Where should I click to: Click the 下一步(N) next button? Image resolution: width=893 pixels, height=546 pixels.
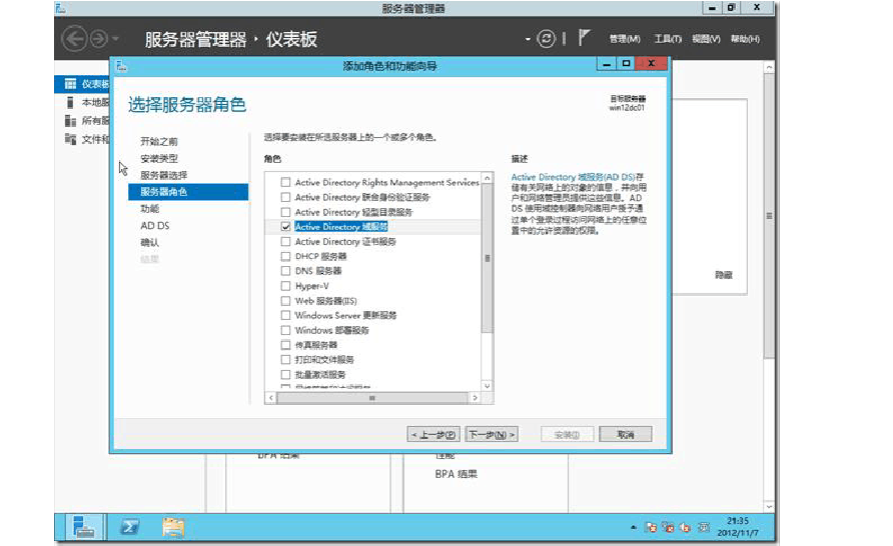(492, 435)
